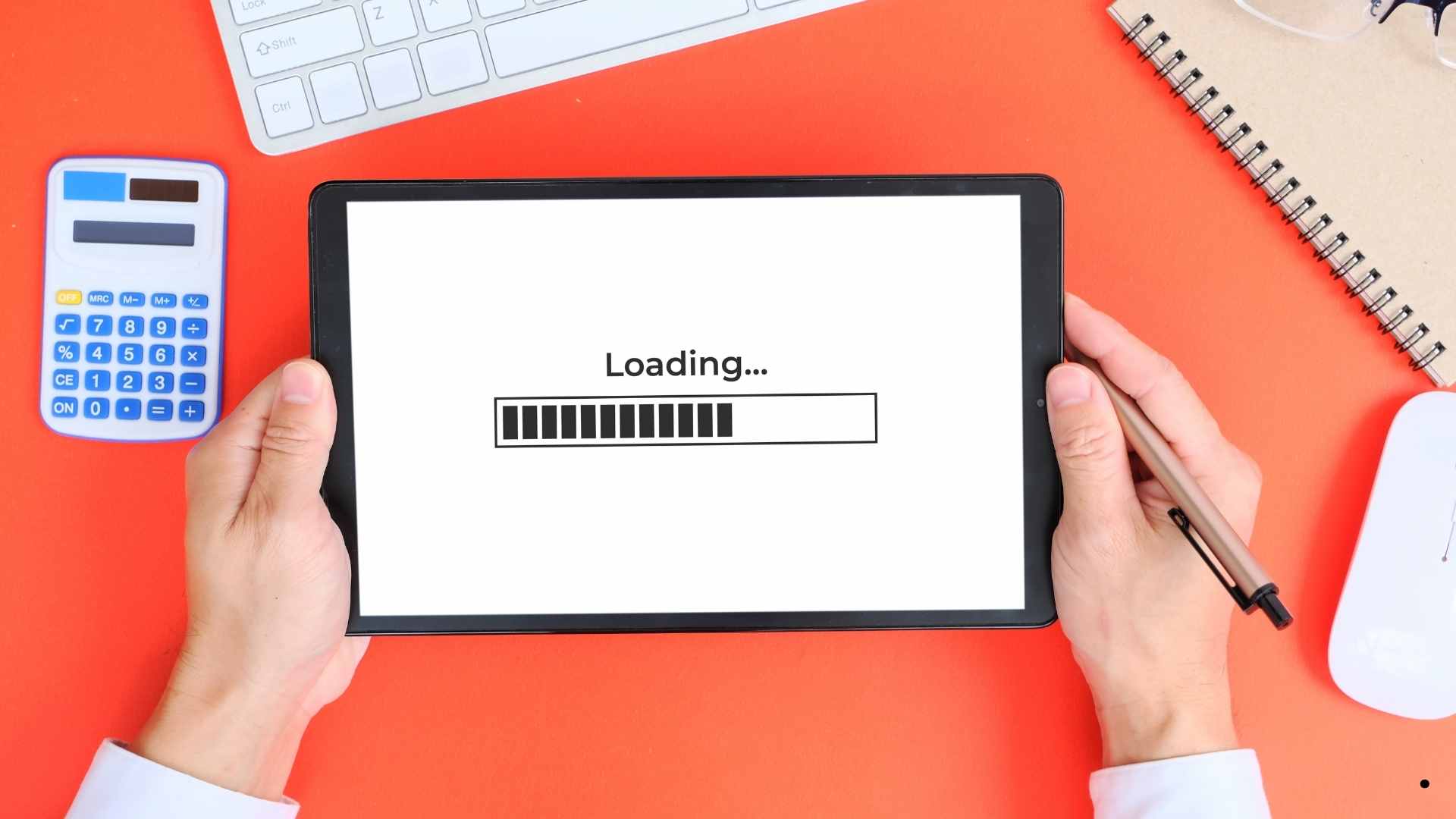Click the Loading text on tablet
Image resolution: width=1456 pixels, height=819 pixels.
(686, 364)
